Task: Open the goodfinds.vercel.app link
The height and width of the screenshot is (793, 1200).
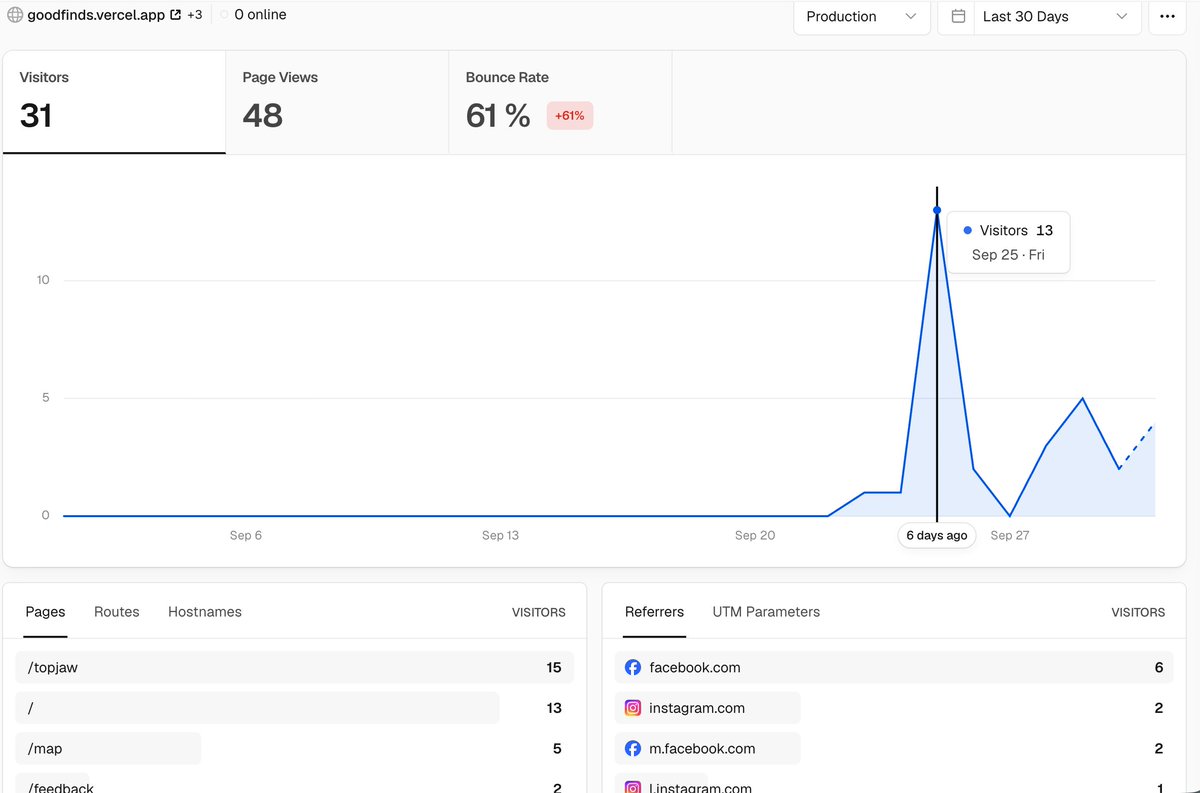Action: (x=96, y=15)
